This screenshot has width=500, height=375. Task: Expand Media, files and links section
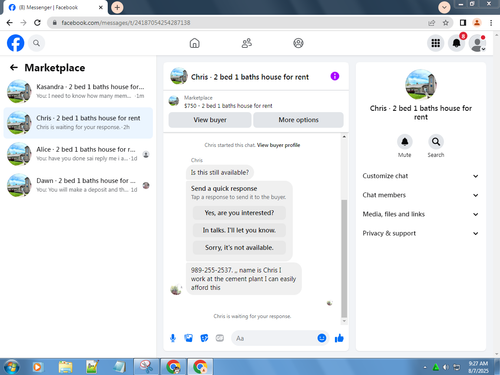421,214
